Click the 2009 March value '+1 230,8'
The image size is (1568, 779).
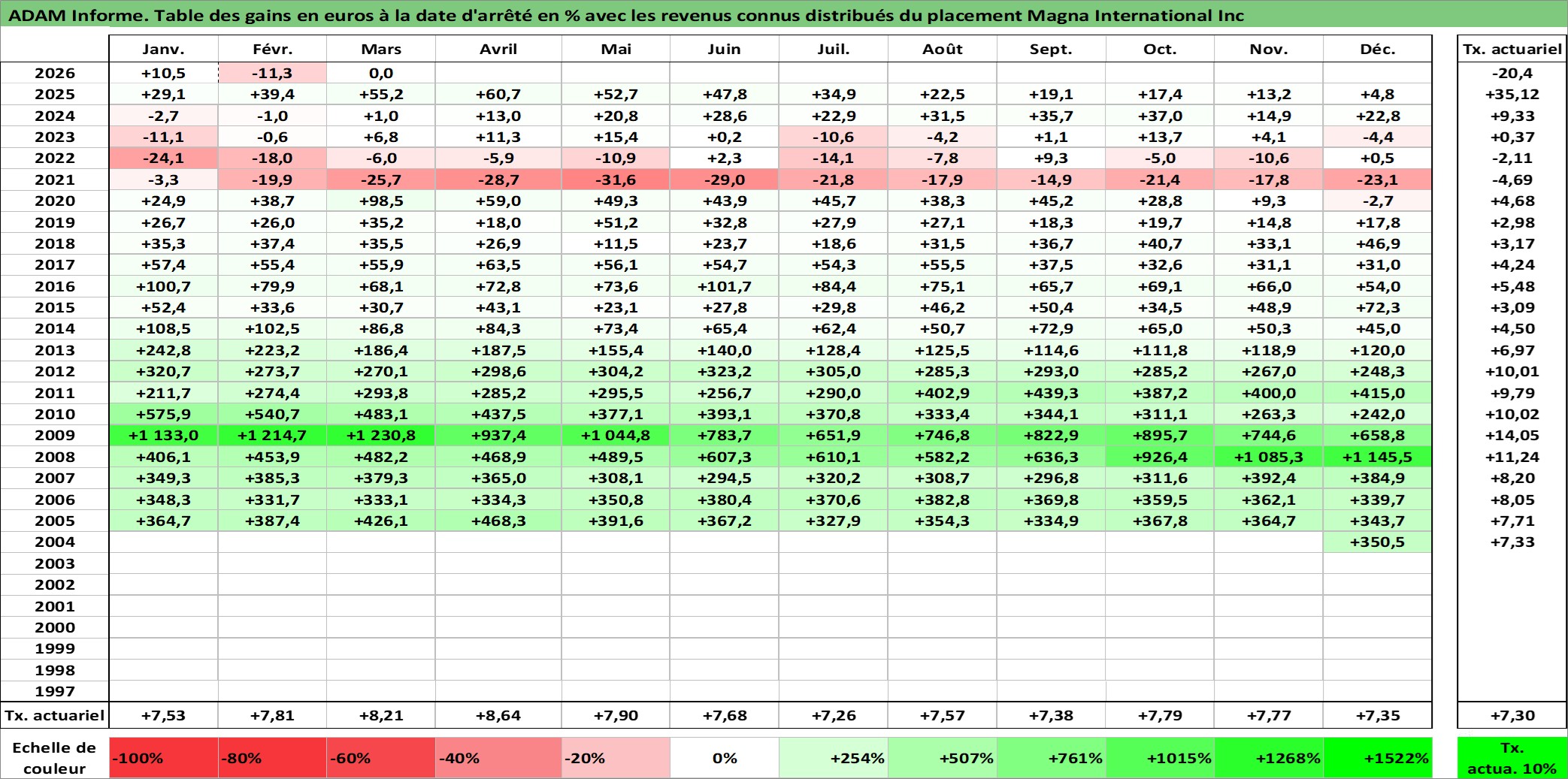[381, 435]
